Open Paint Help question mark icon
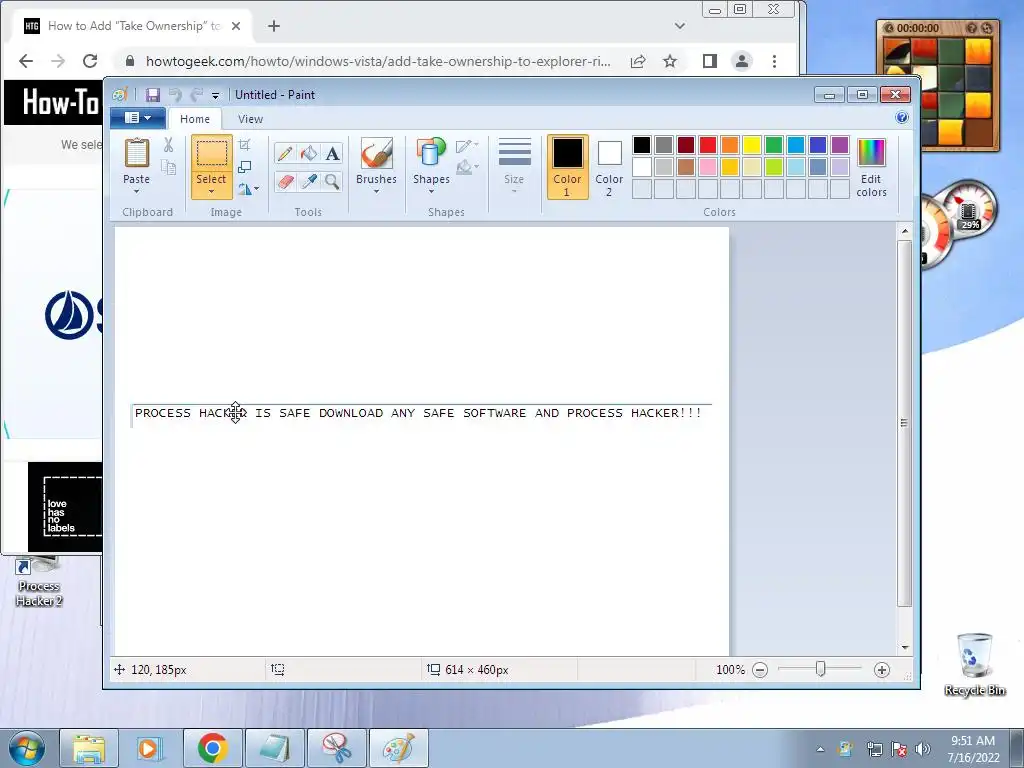Image resolution: width=1024 pixels, height=768 pixels. 902,118
